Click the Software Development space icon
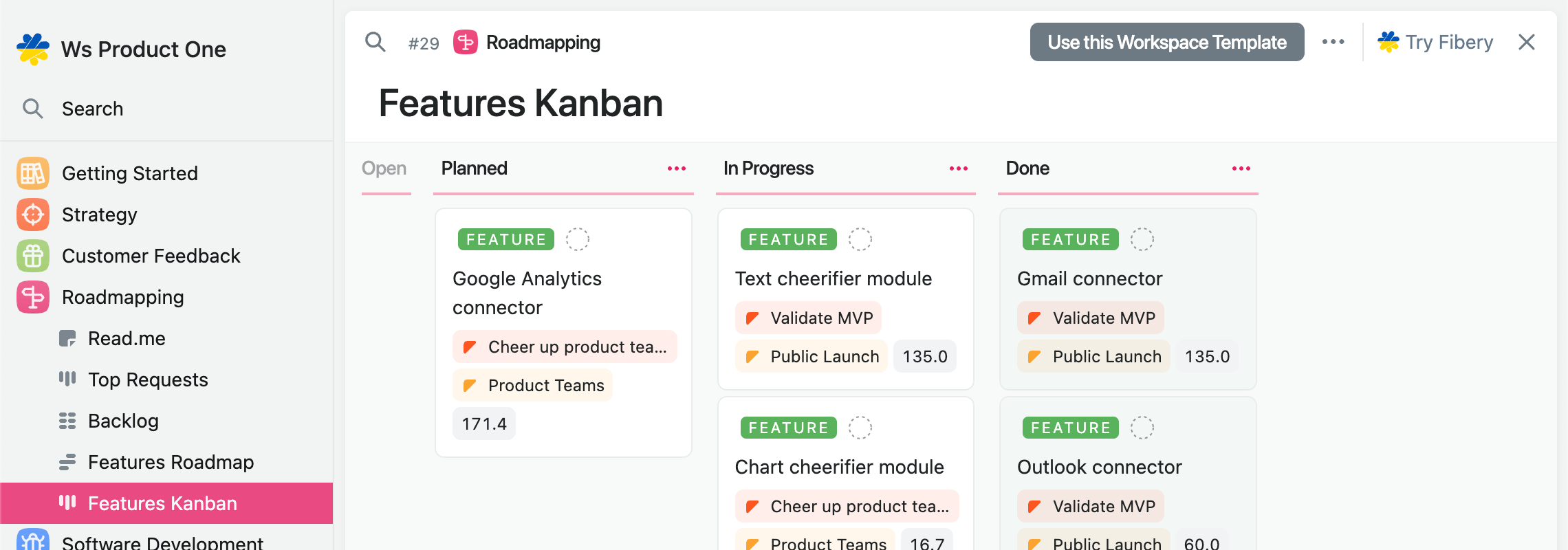 pyautogui.click(x=33, y=540)
